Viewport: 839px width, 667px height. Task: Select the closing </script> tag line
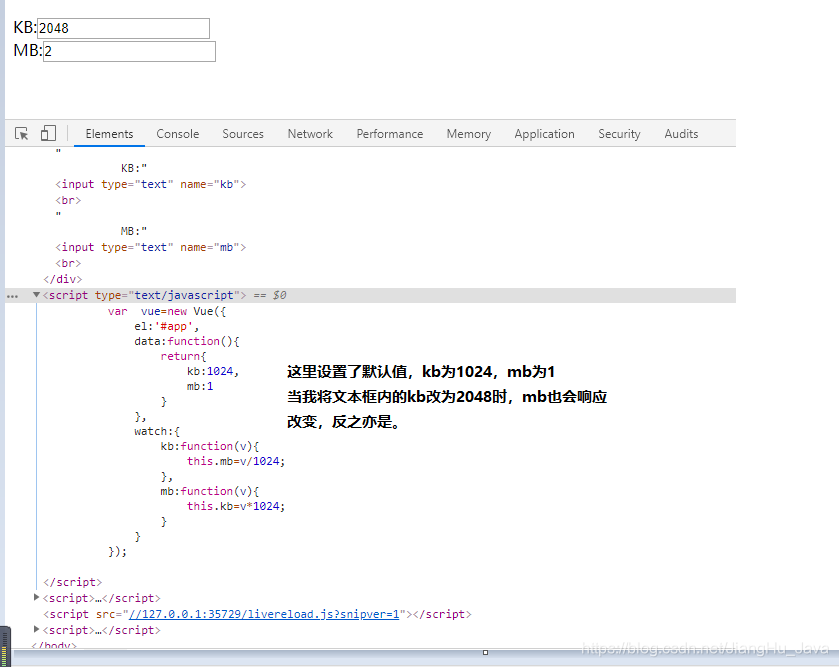(72, 582)
